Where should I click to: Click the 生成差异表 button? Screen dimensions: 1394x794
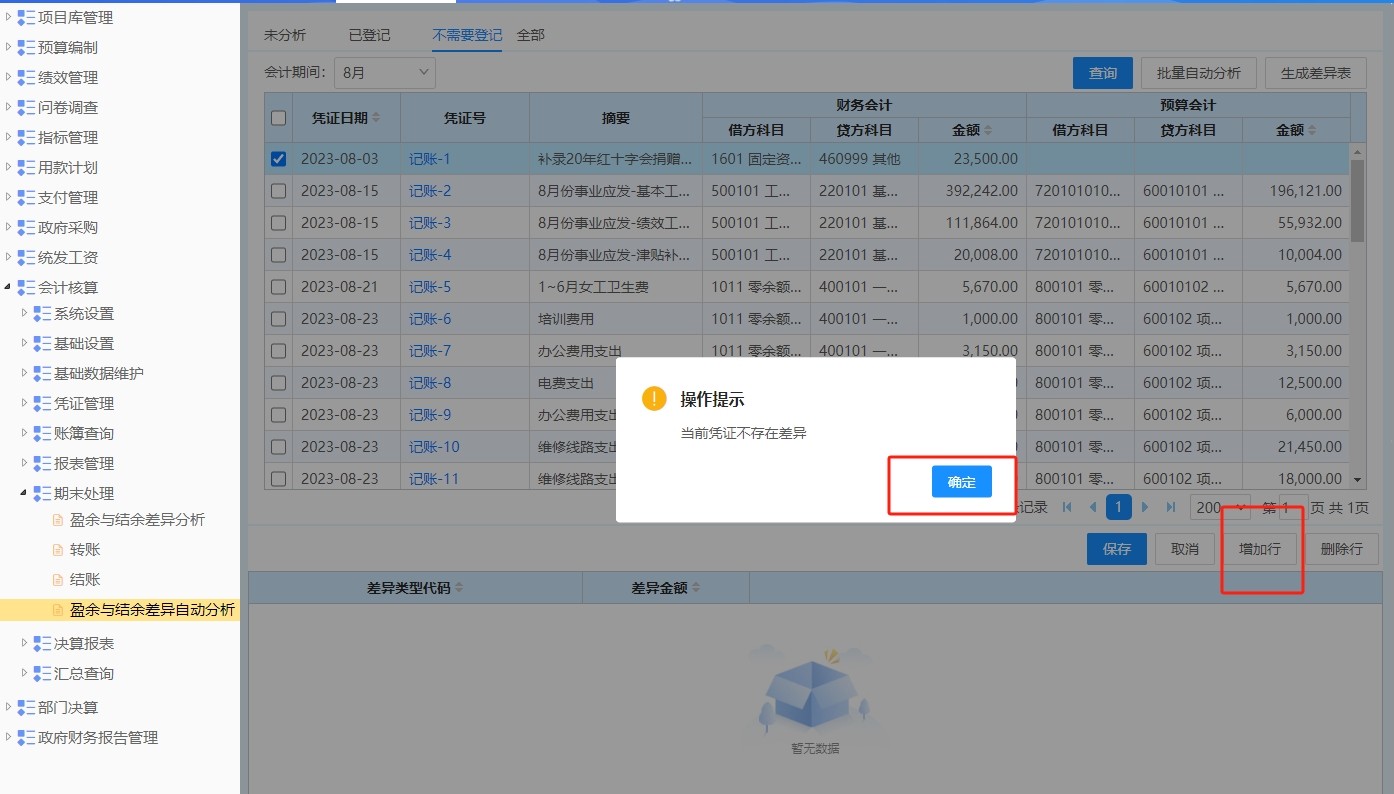point(1316,73)
